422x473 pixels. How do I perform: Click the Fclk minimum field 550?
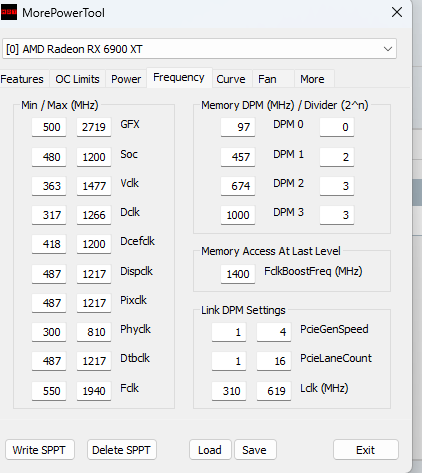pyautogui.click(x=49, y=391)
